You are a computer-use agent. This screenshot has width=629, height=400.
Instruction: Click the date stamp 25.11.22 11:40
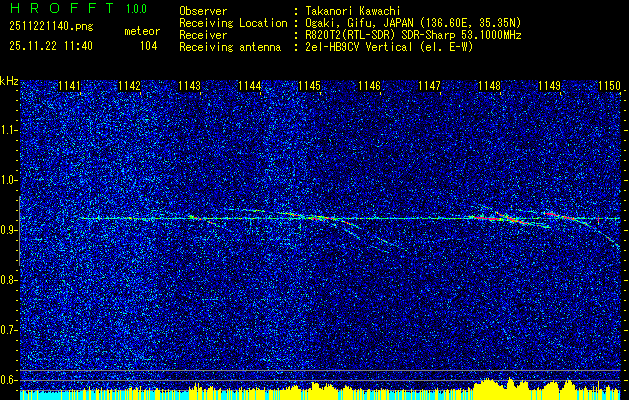pos(51,46)
